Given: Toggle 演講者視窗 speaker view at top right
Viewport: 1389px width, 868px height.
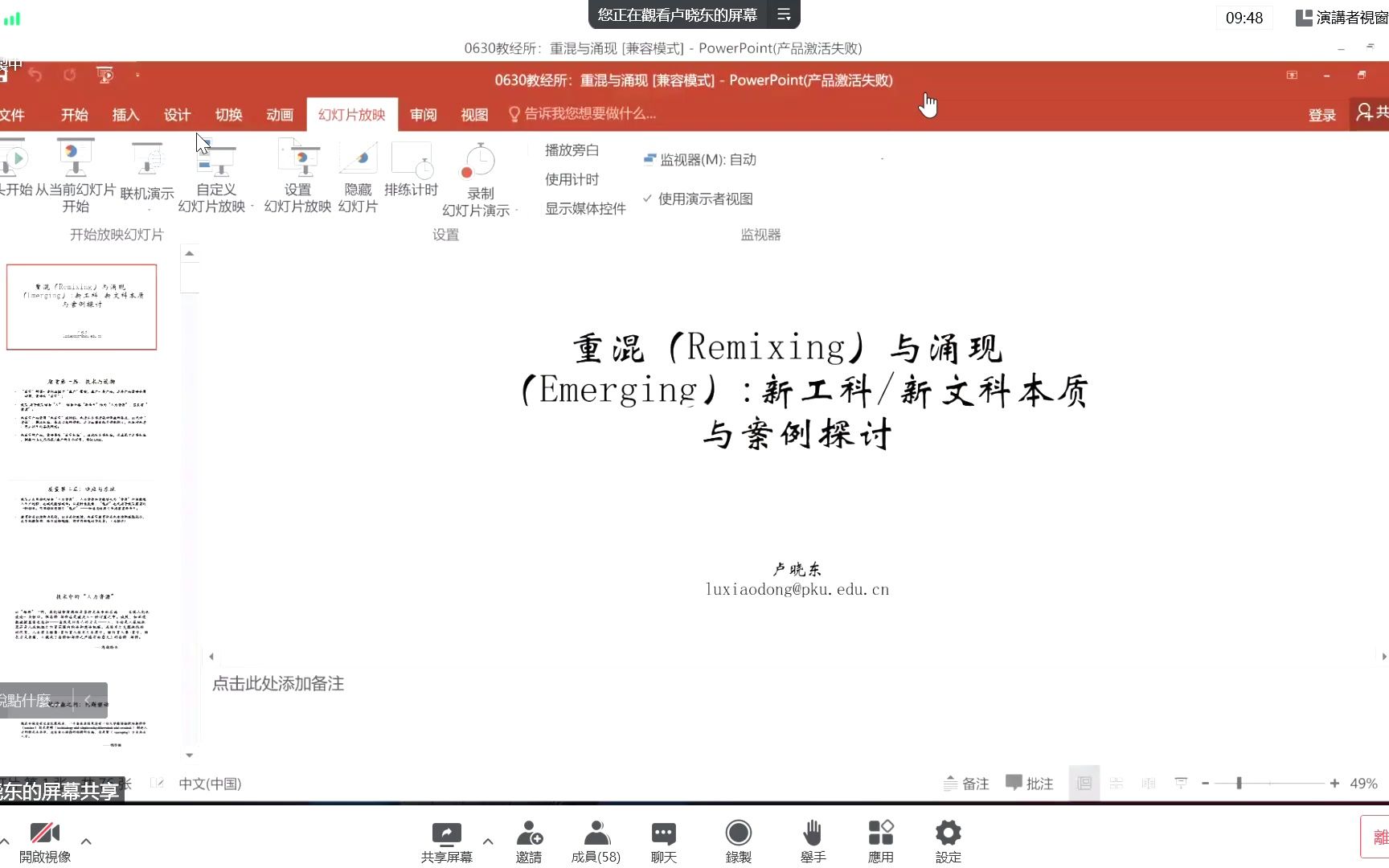Looking at the screenshot, I should click(1342, 18).
